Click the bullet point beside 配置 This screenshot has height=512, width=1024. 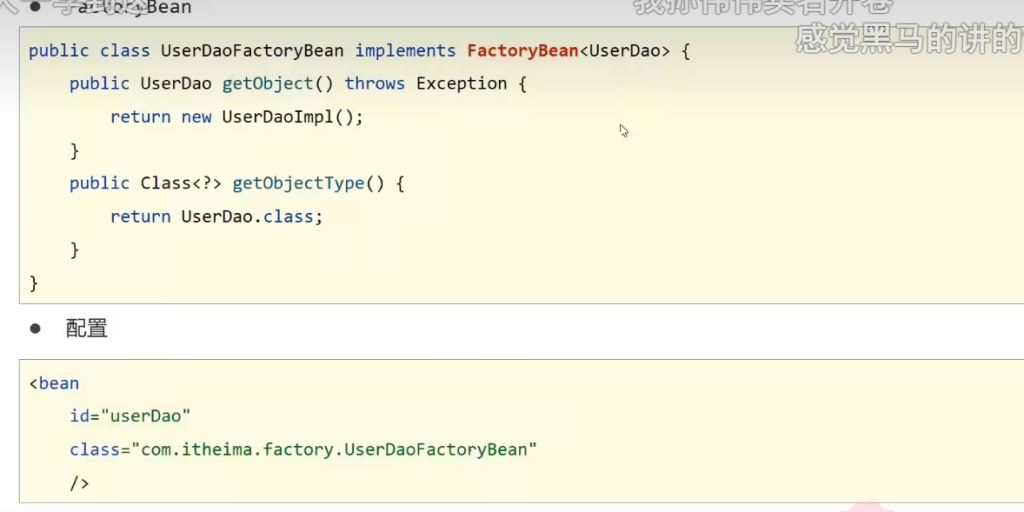point(36,329)
